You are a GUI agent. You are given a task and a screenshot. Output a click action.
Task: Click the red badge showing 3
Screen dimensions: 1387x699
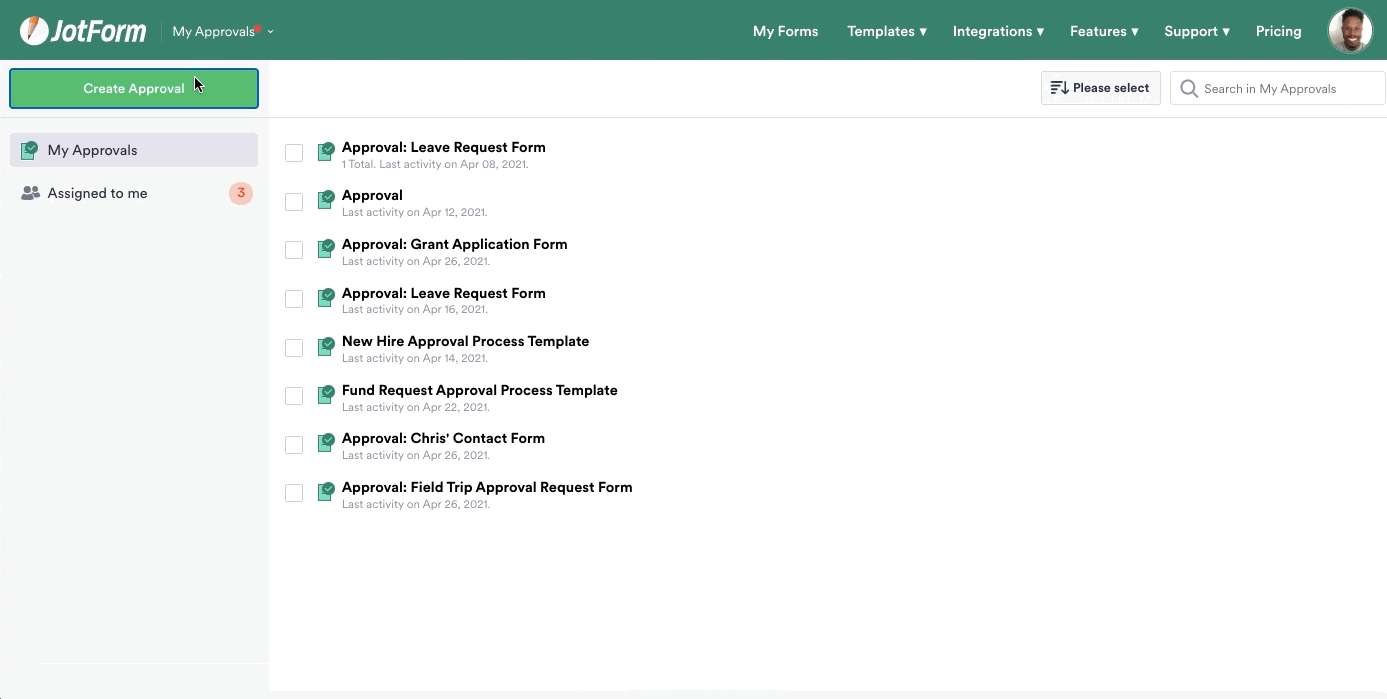tap(241, 193)
